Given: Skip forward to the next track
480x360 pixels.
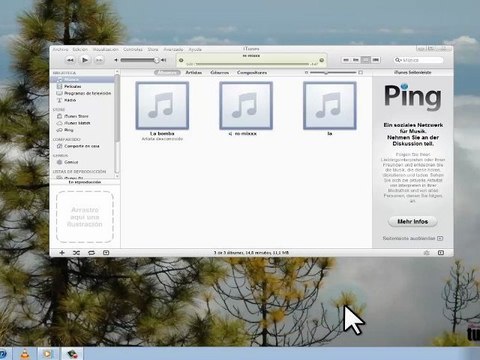Looking at the screenshot, I should click(x=99, y=60).
